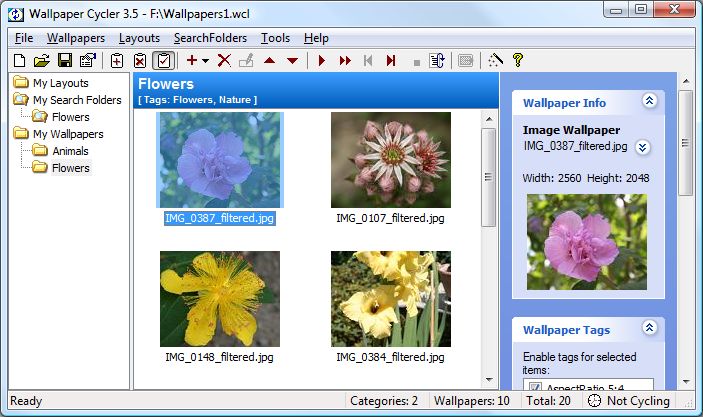Screen dimensions: 703x417
Task: Open the Layouts menu
Action: (x=139, y=38)
